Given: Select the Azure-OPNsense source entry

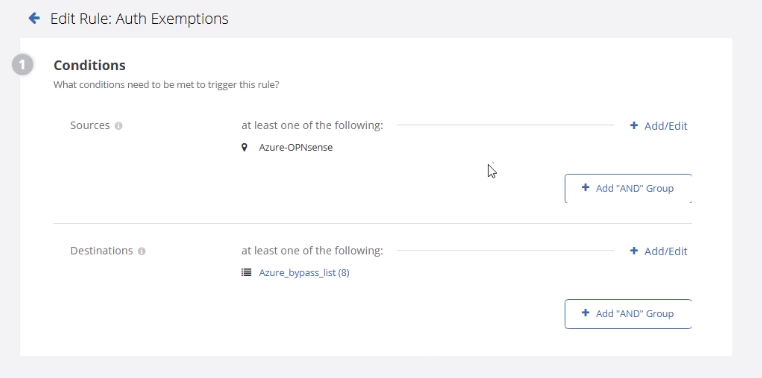Looking at the screenshot, I should [x=295, y=147].
